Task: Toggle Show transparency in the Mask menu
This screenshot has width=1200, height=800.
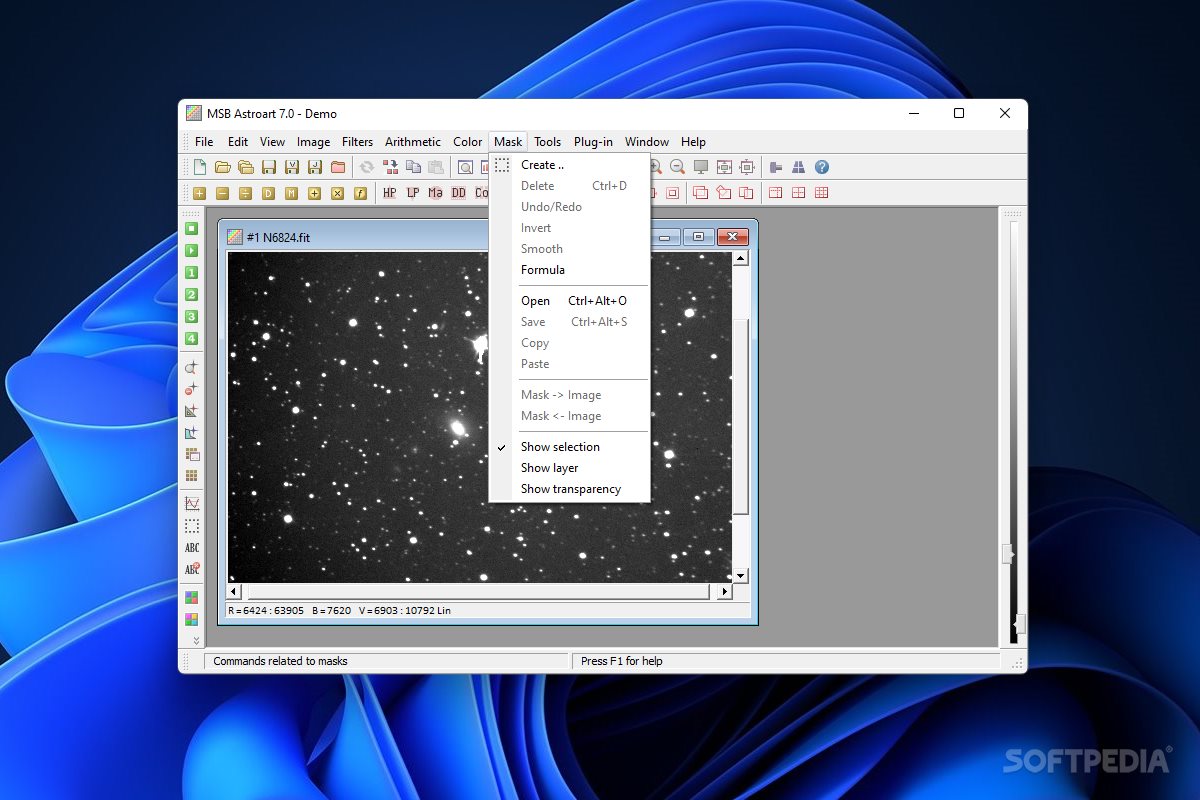Action: click(569, 489)
